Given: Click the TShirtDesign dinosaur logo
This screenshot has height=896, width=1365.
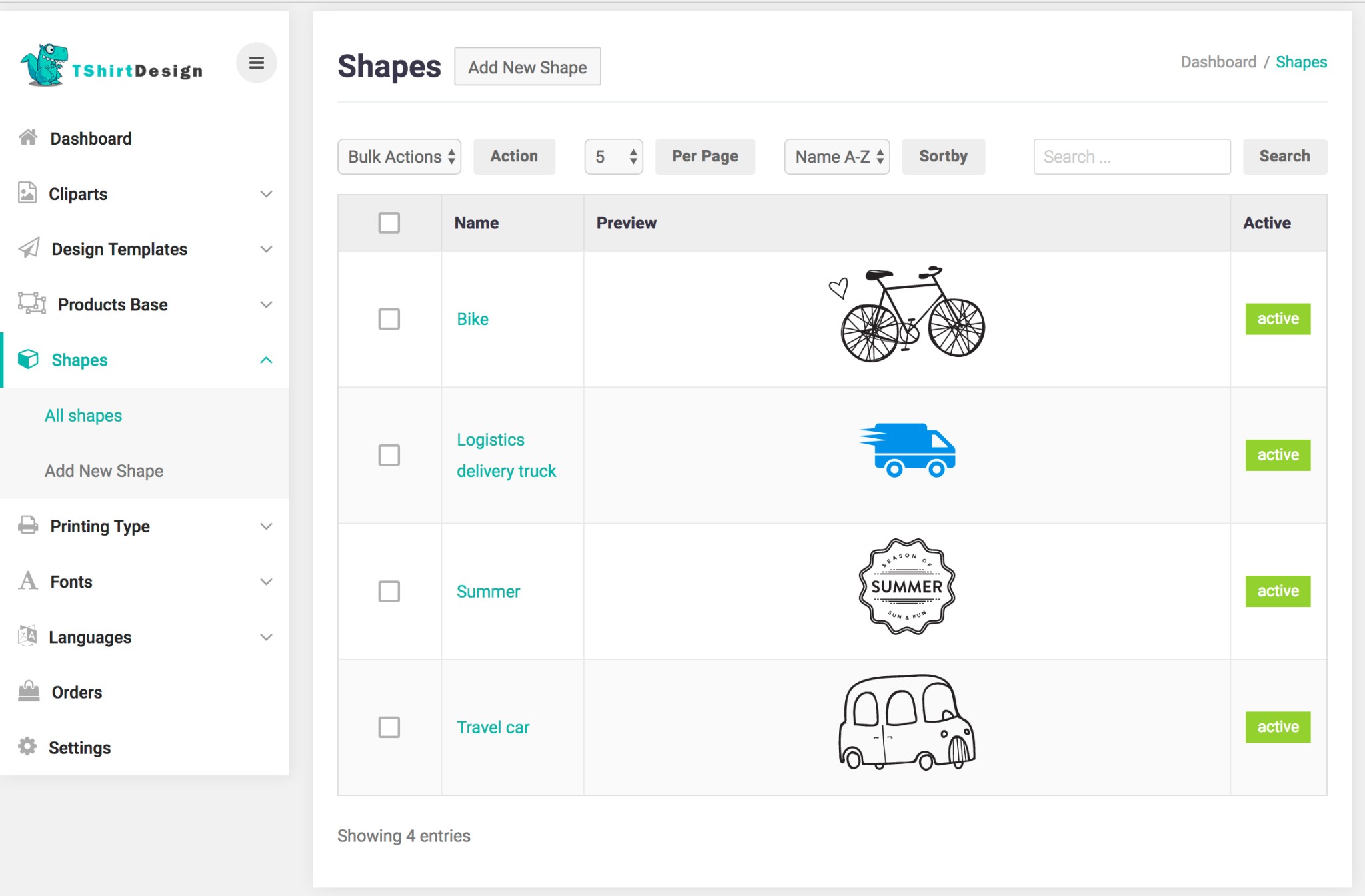Looking at the screenshot, I should [45, 65].
